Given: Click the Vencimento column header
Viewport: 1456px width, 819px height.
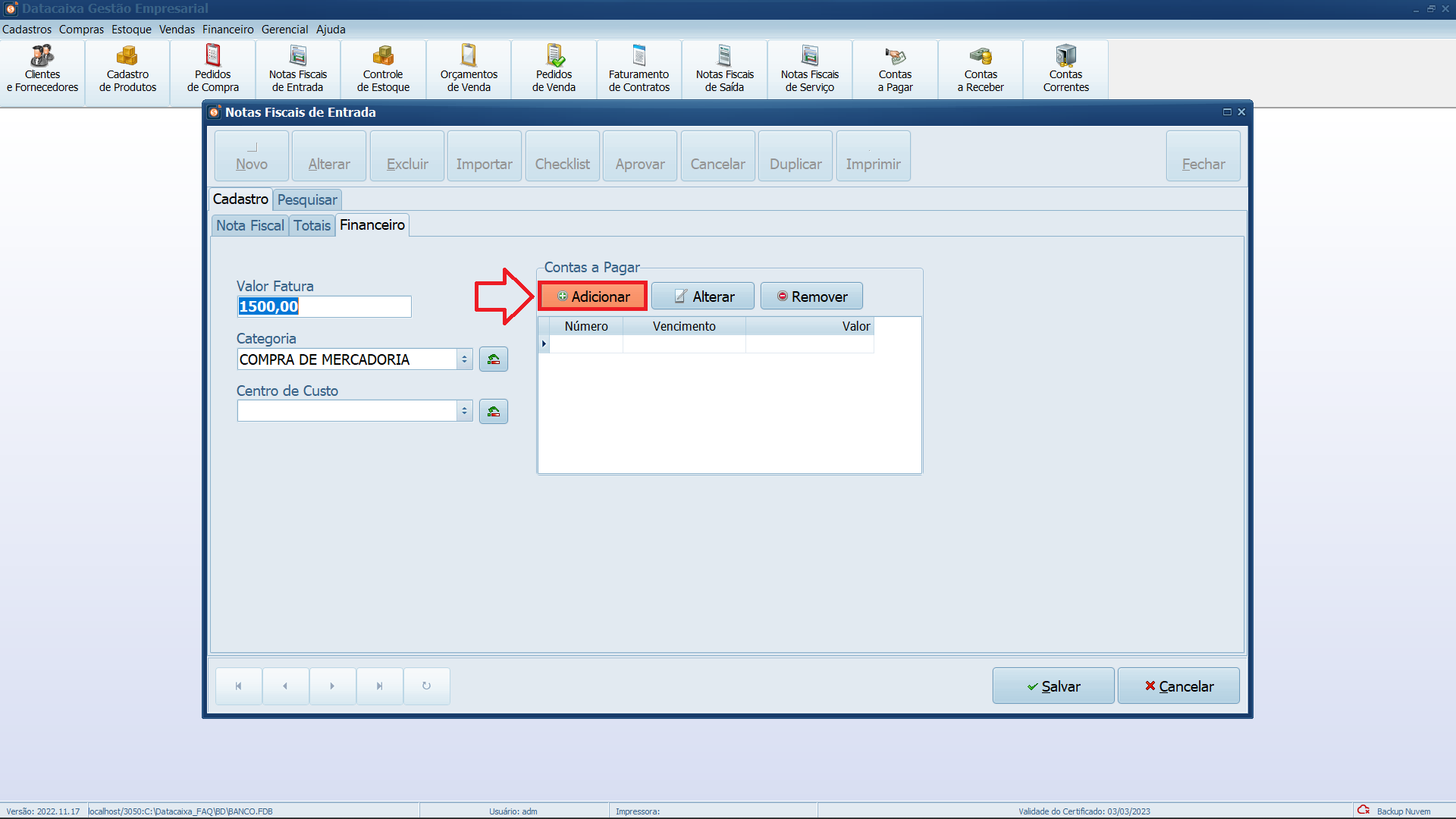Looking at the screenshot, I should (x=683, y=326).
